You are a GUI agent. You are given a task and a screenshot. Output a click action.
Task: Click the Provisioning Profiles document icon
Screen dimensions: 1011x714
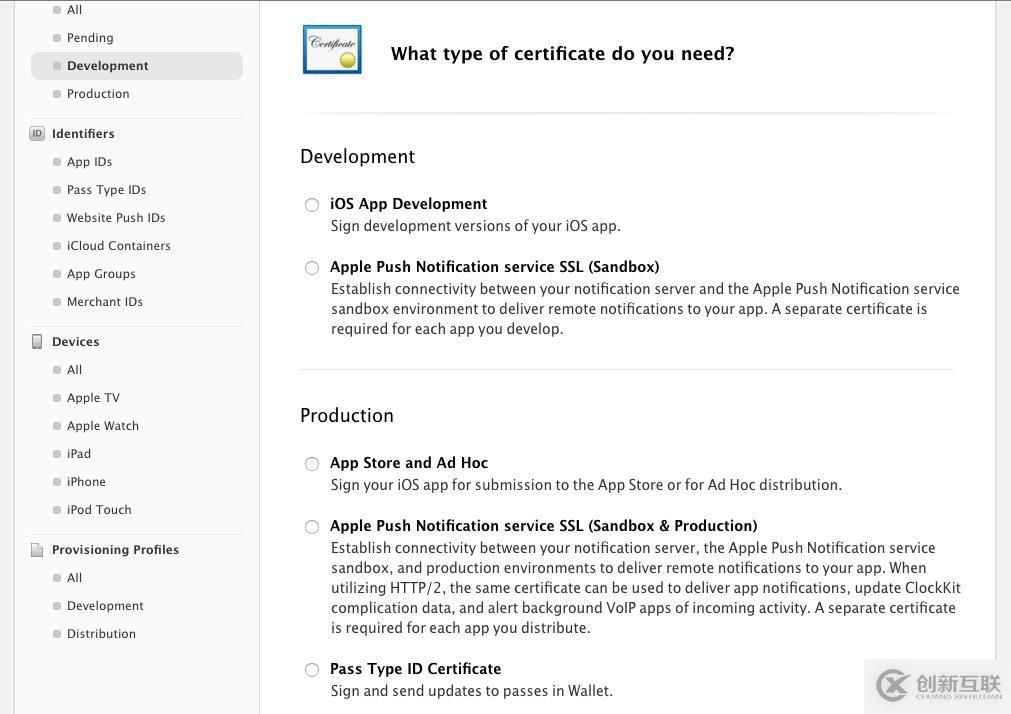coord(37,549)
